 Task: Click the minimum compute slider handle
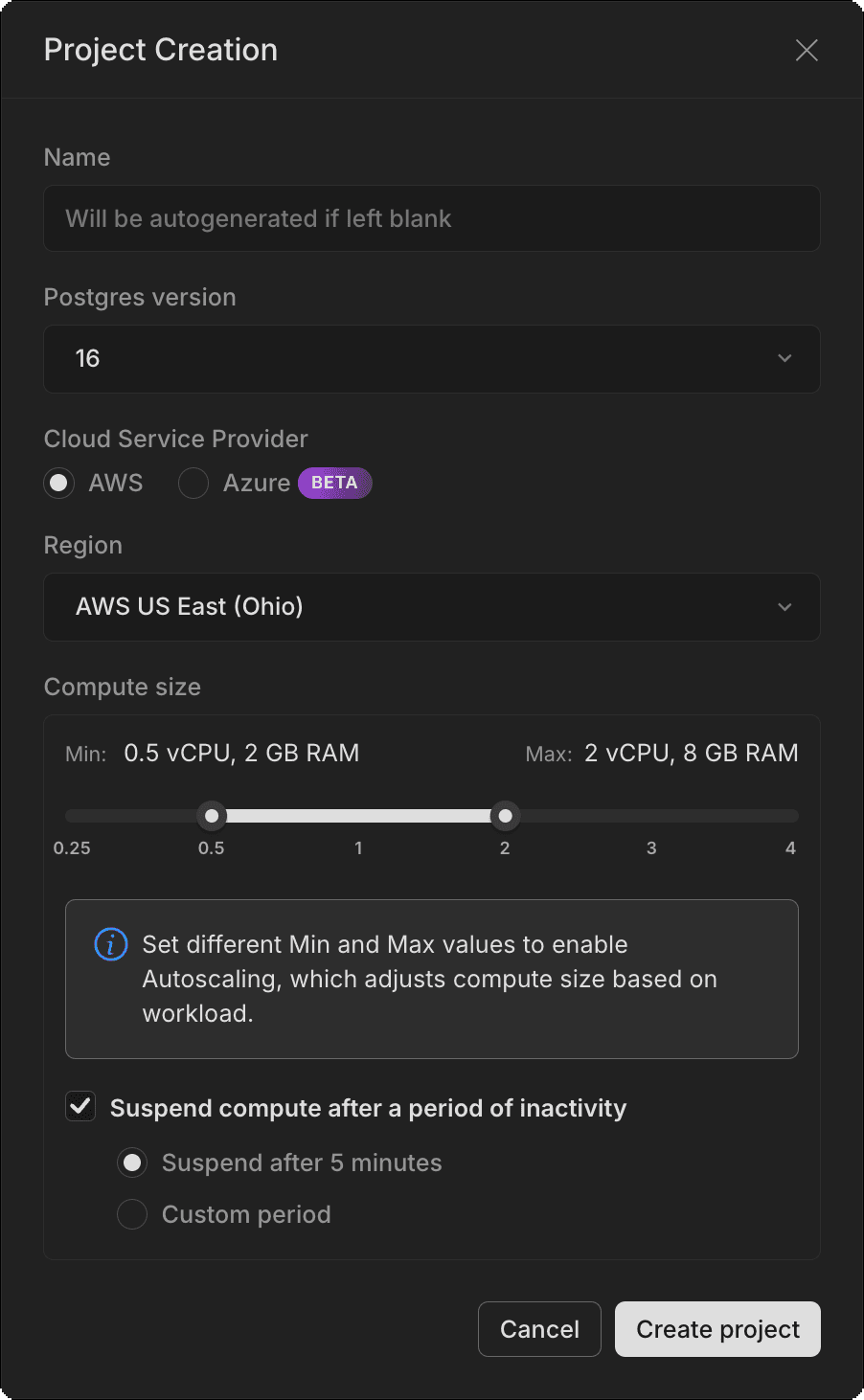(212, 816)
